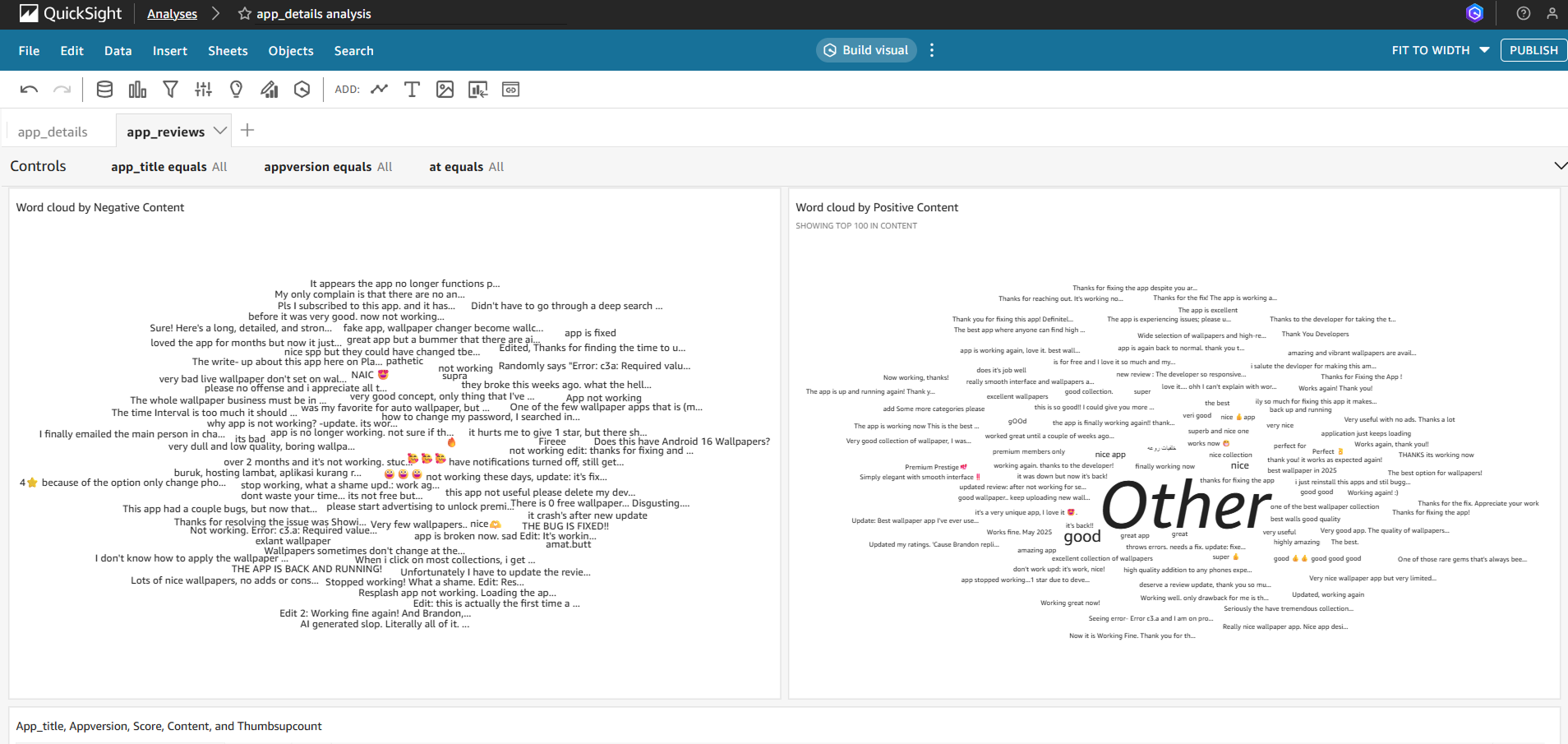Add an image using the picture icon
Screen dimensions: 1568x744
click(x=445, y=90)
